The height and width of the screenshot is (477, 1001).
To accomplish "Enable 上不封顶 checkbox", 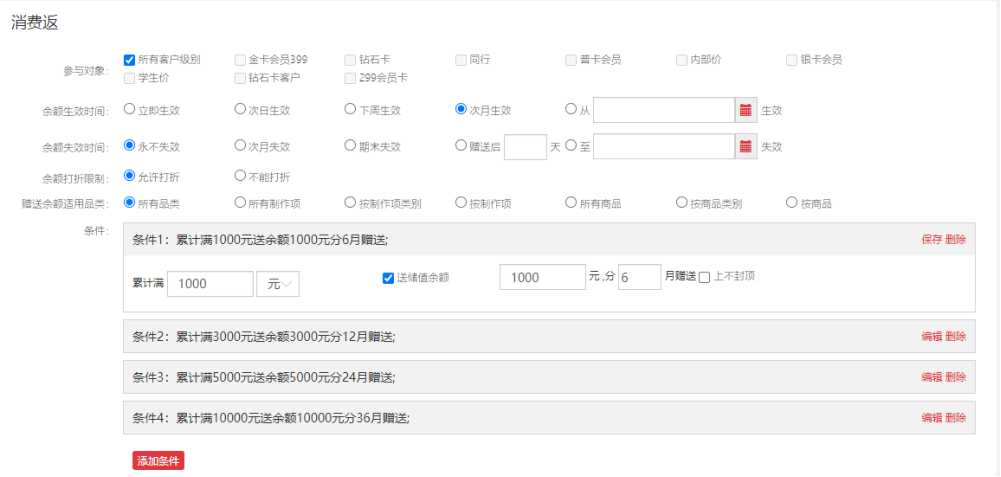I will point(705,277).
